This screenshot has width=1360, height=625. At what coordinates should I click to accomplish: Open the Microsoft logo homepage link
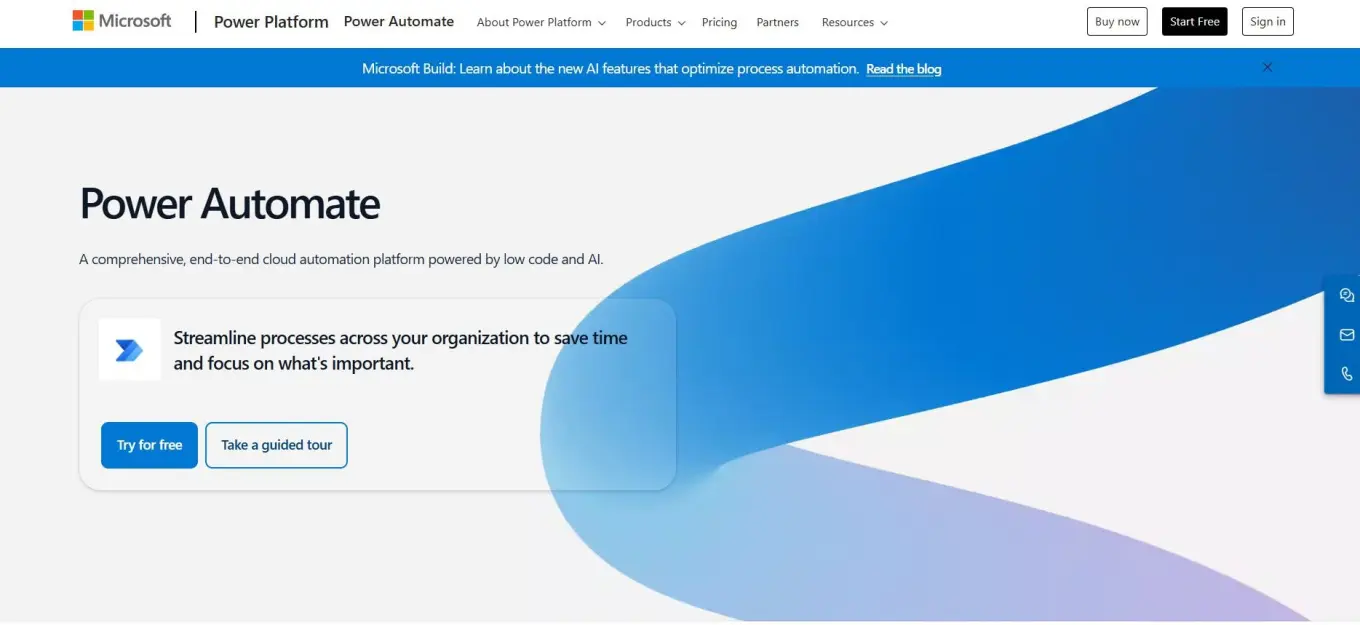(x=122, y=21)
